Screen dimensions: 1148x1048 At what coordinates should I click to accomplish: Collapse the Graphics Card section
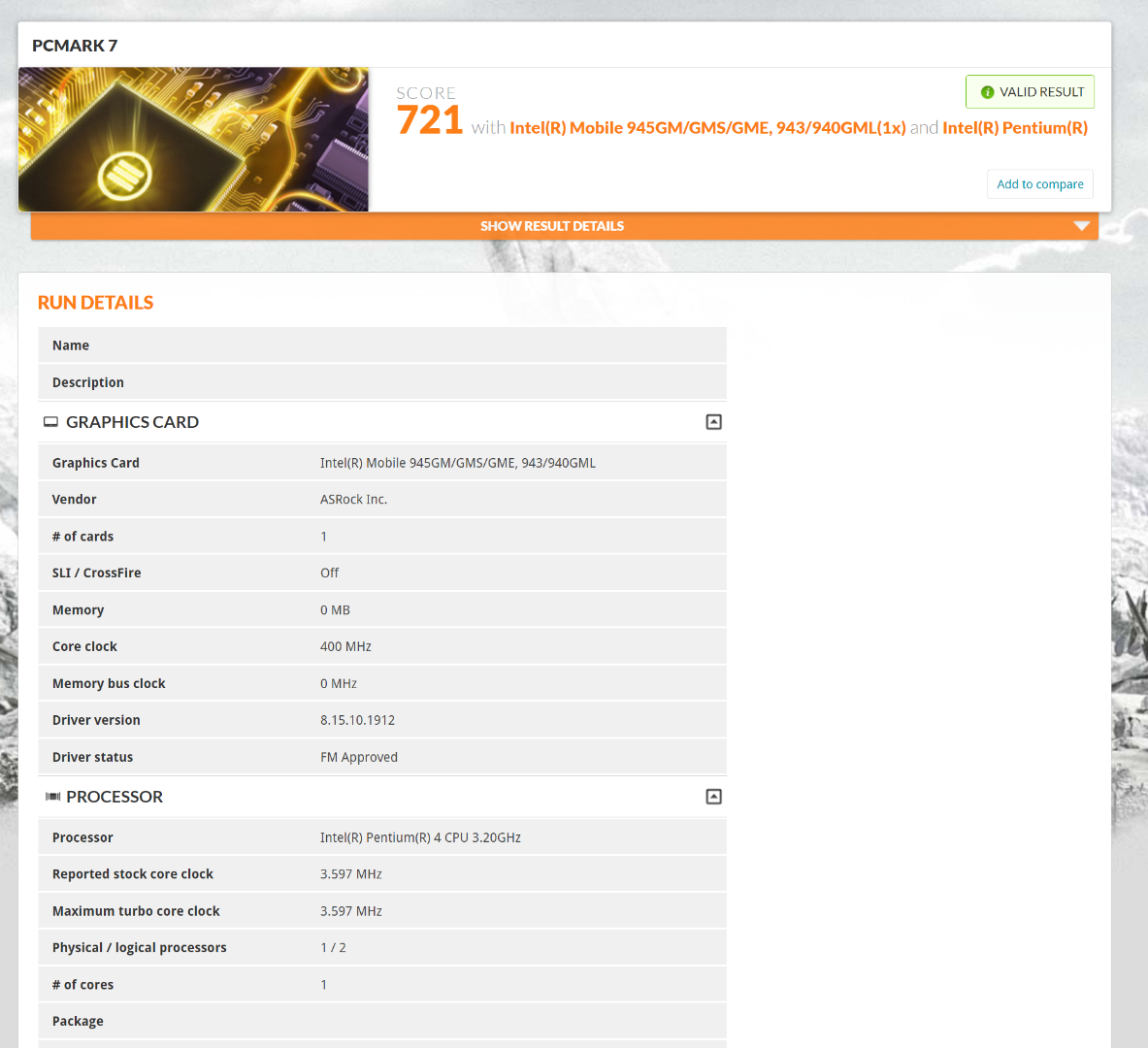click(x=713, y=422)
